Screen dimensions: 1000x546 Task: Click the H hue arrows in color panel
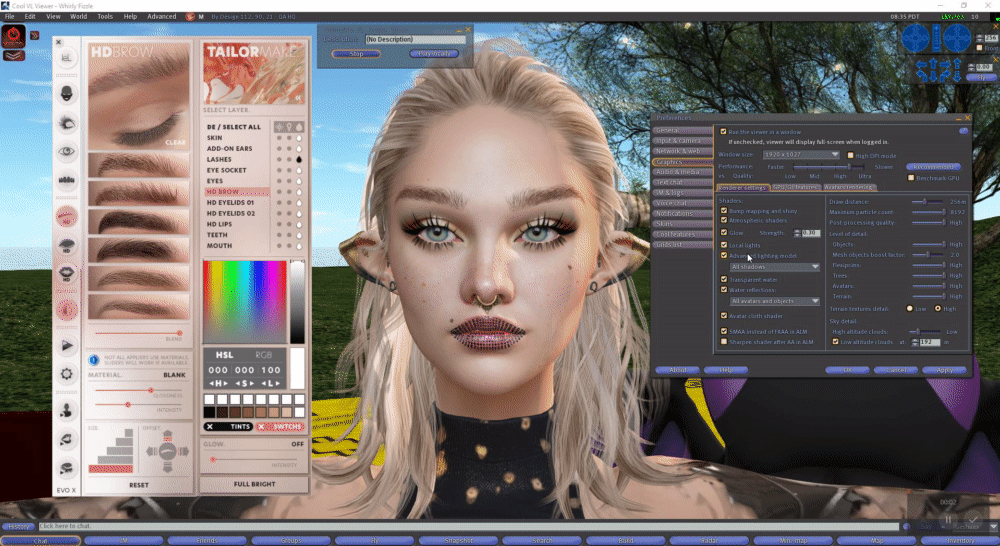(218, 383)
